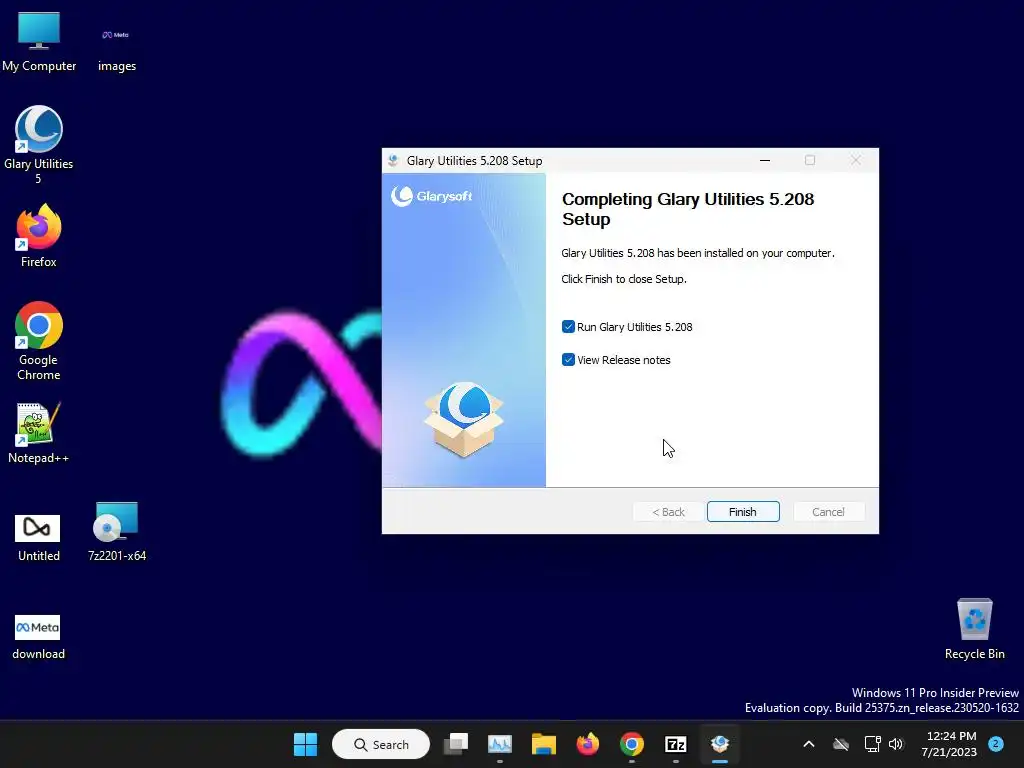Open the Recycle Bin

(x=974, y=628)
